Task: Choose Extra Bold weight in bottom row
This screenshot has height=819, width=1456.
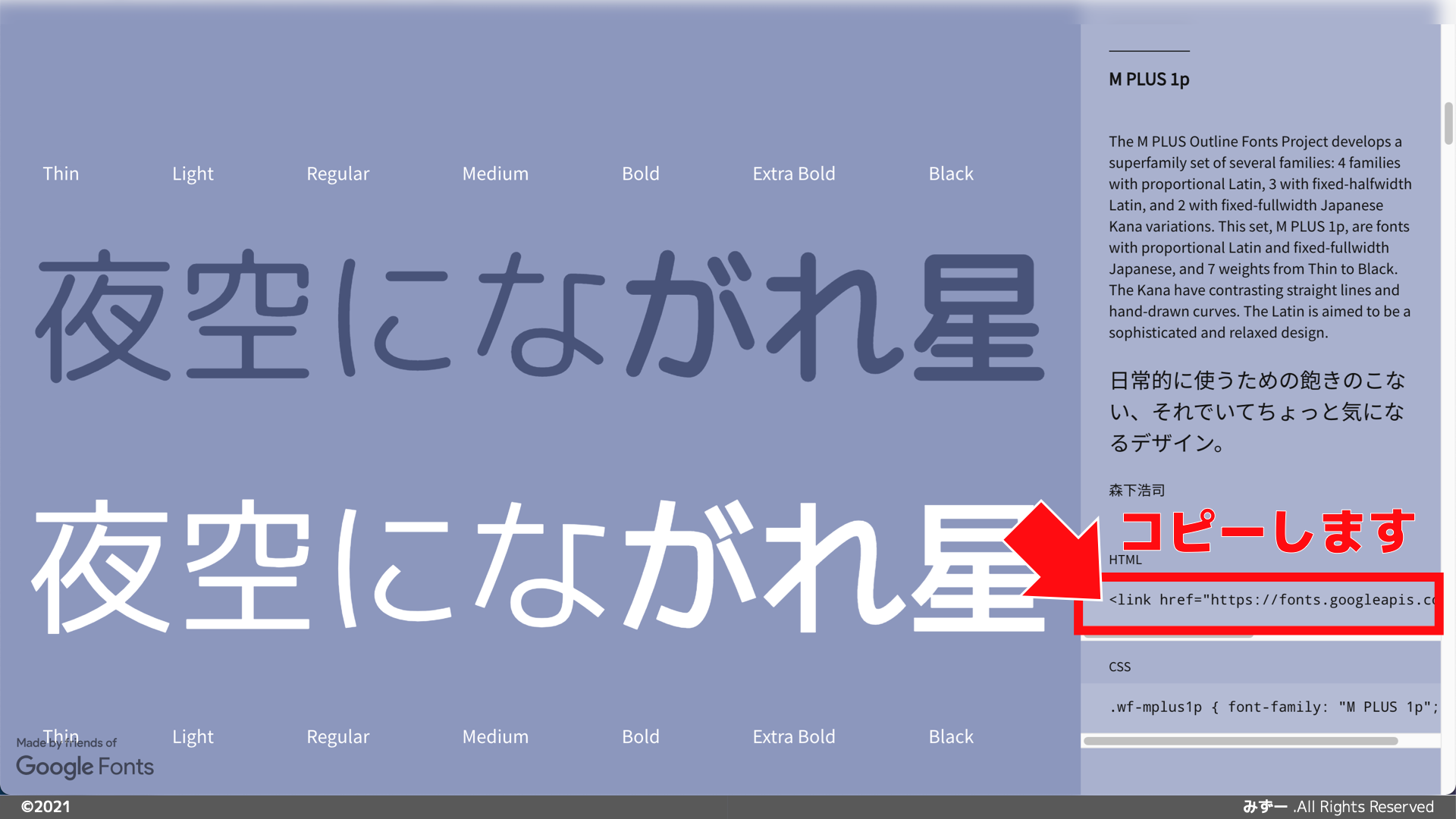Action: [x=794, y=736]
